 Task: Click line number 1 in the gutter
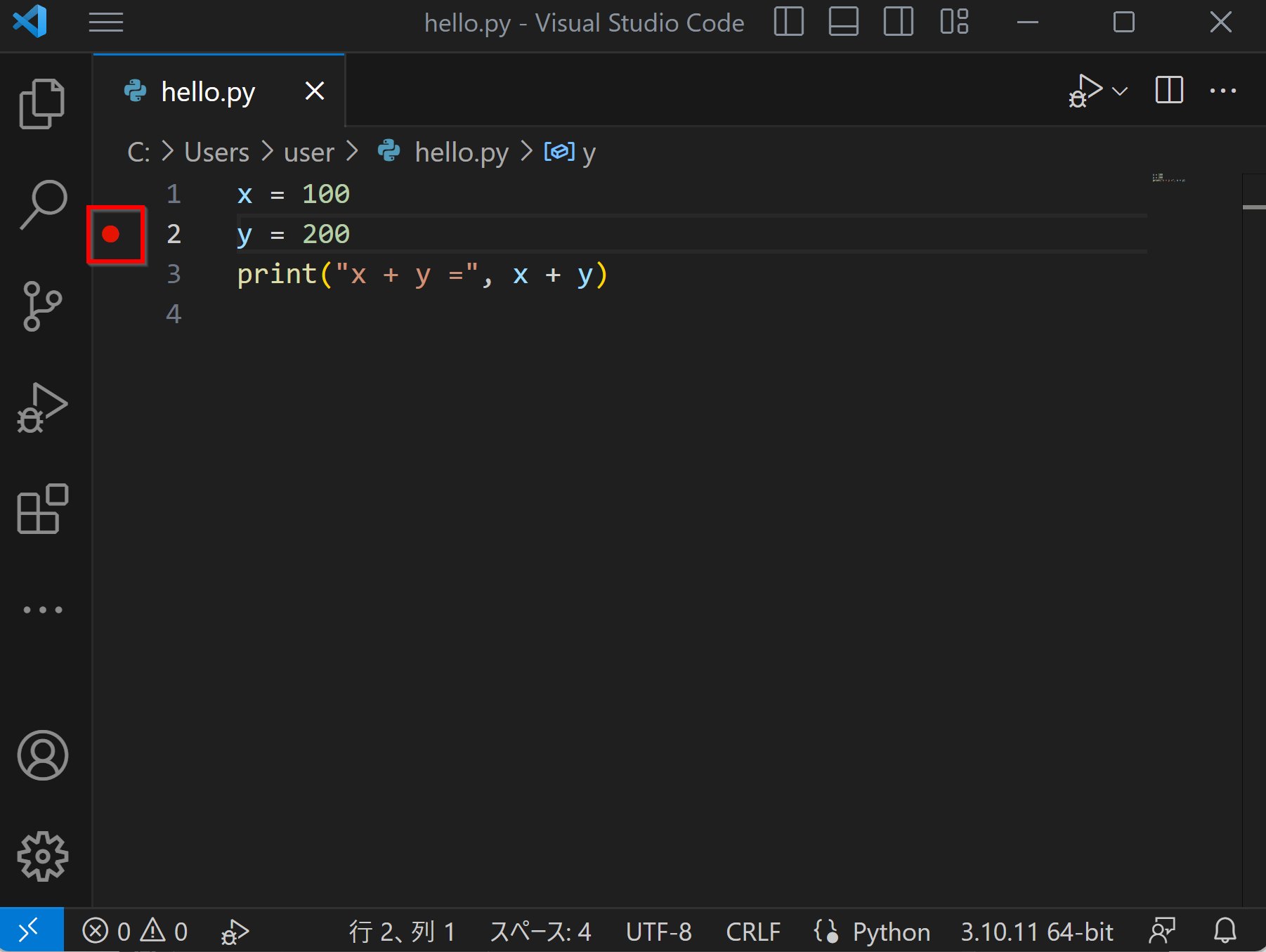coord(174,194)
